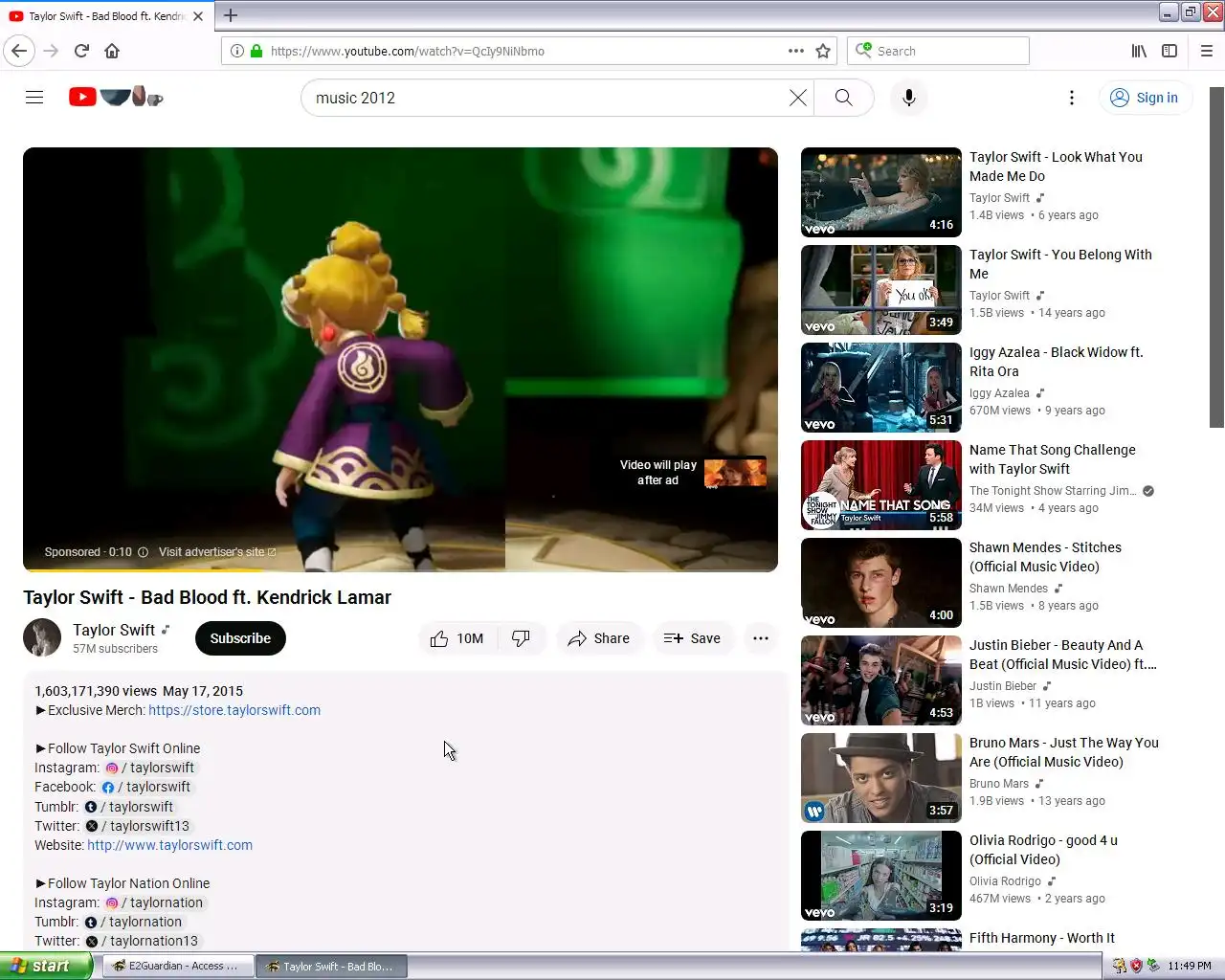Open Fifth Harmony Worth It title
Image resolution: width=1225 pixels, height=980 pixels.
point(1041,938)
